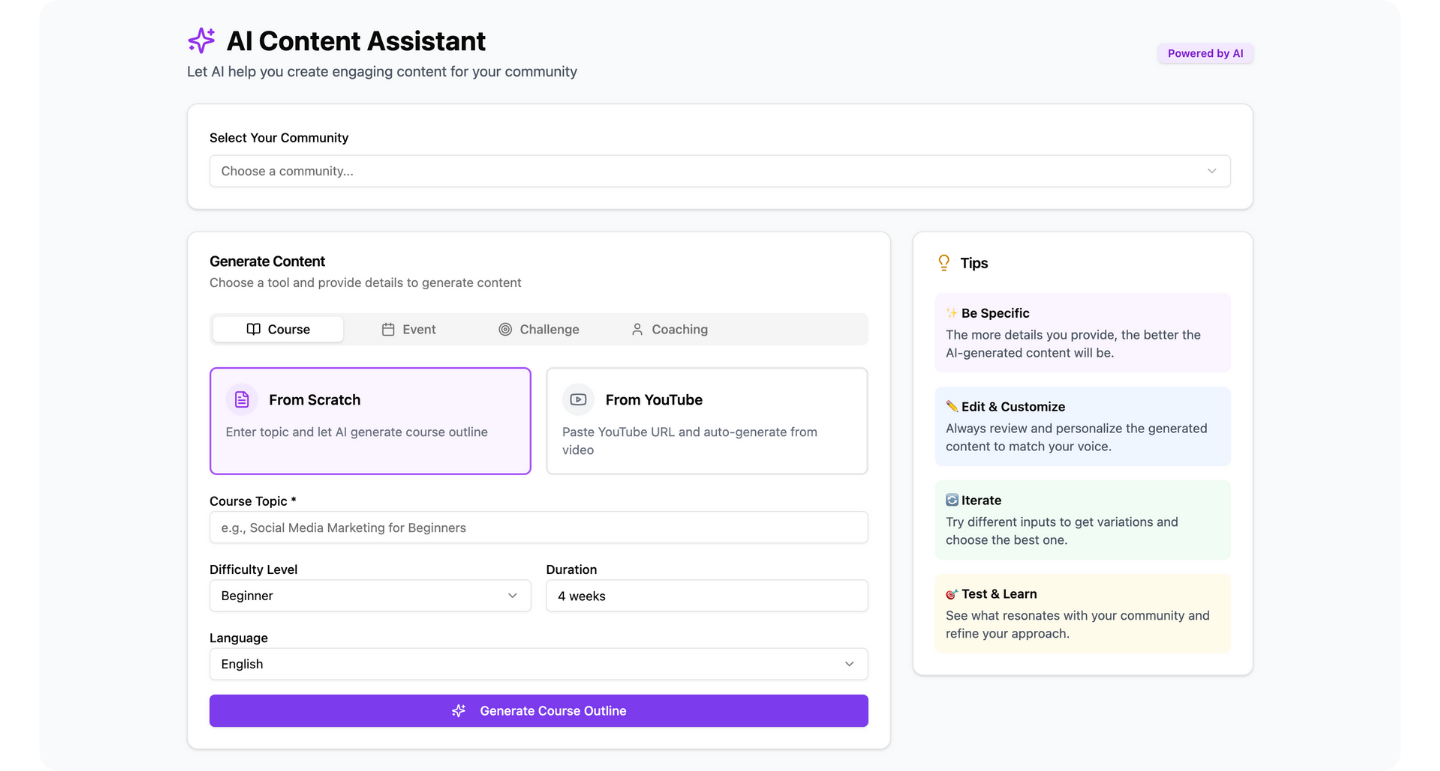This screenshot has height=771, width=1440.
Task: Focus the Course Topic input field
Action: 538,528
